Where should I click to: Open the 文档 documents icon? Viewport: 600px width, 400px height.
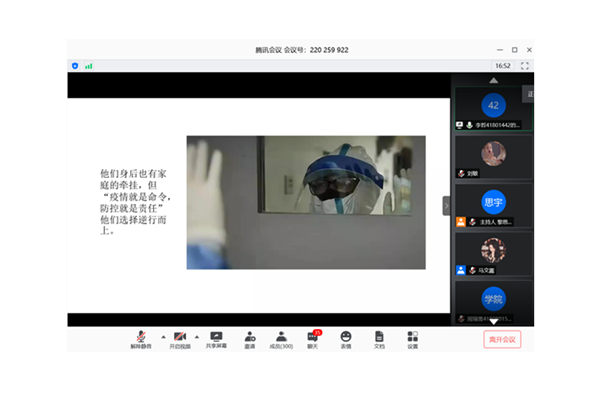pos(379,337)
